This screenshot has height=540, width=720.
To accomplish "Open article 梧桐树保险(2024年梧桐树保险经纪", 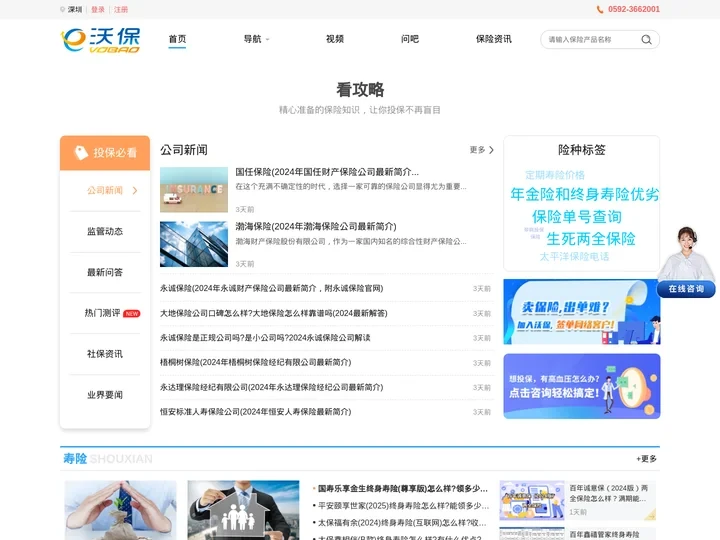I will (255, 362).
